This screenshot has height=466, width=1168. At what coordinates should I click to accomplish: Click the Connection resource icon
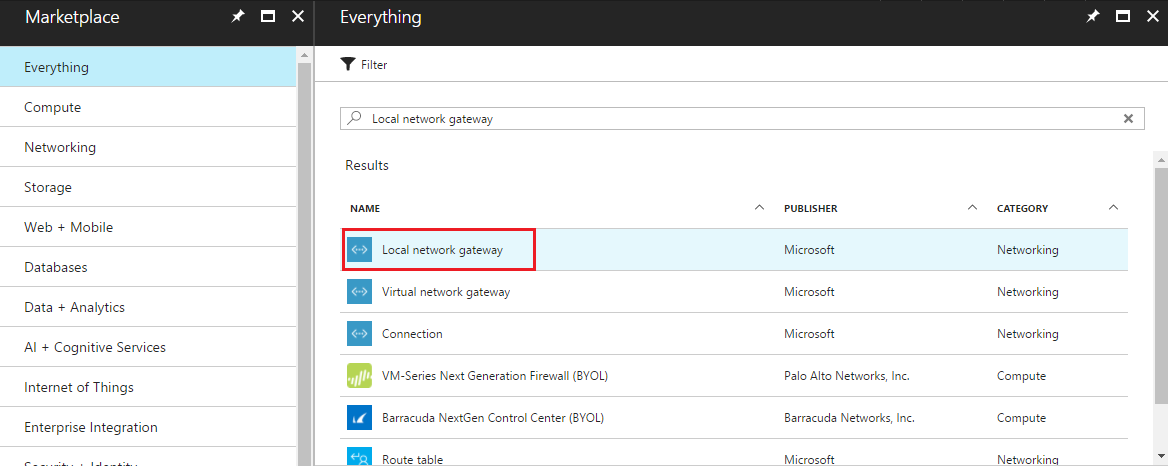tap(359, 334)
